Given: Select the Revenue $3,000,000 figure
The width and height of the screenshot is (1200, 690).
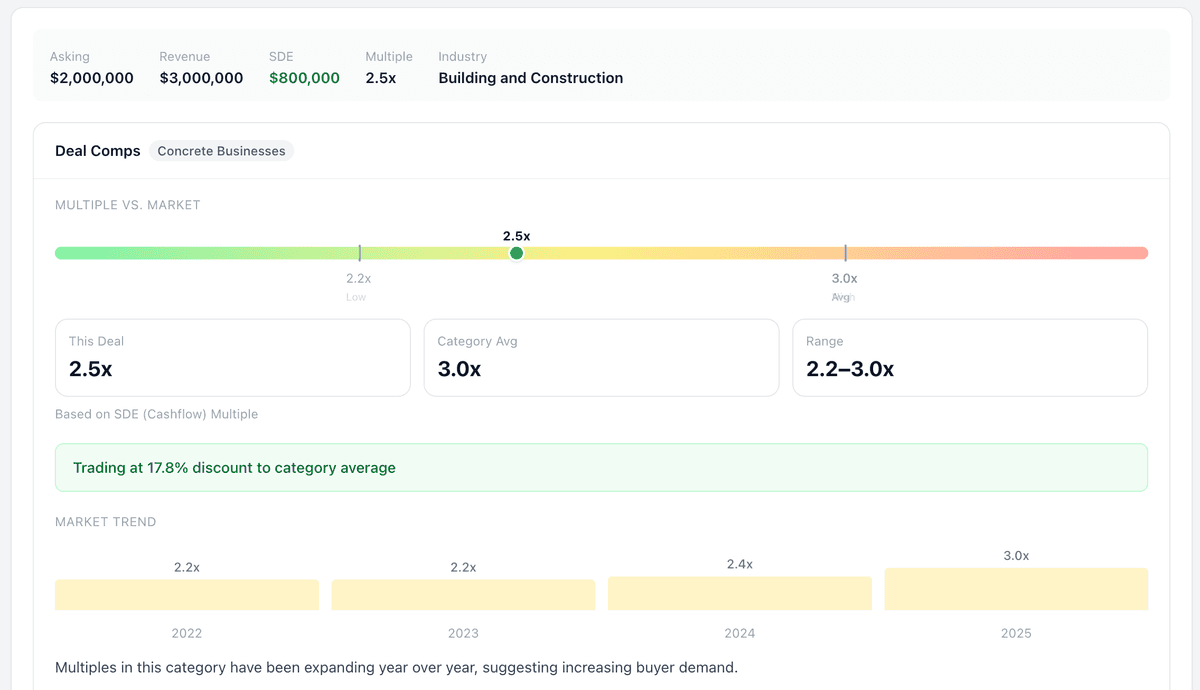Looking at the screenshot, I should [x=200, y=77].
